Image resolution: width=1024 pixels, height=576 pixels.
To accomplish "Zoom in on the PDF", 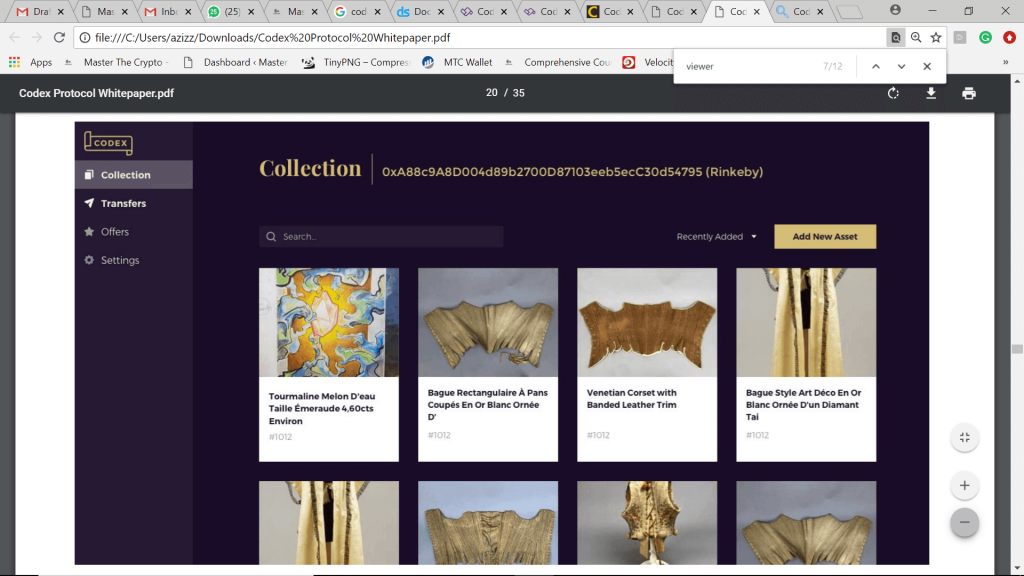I will coord(965,485).
